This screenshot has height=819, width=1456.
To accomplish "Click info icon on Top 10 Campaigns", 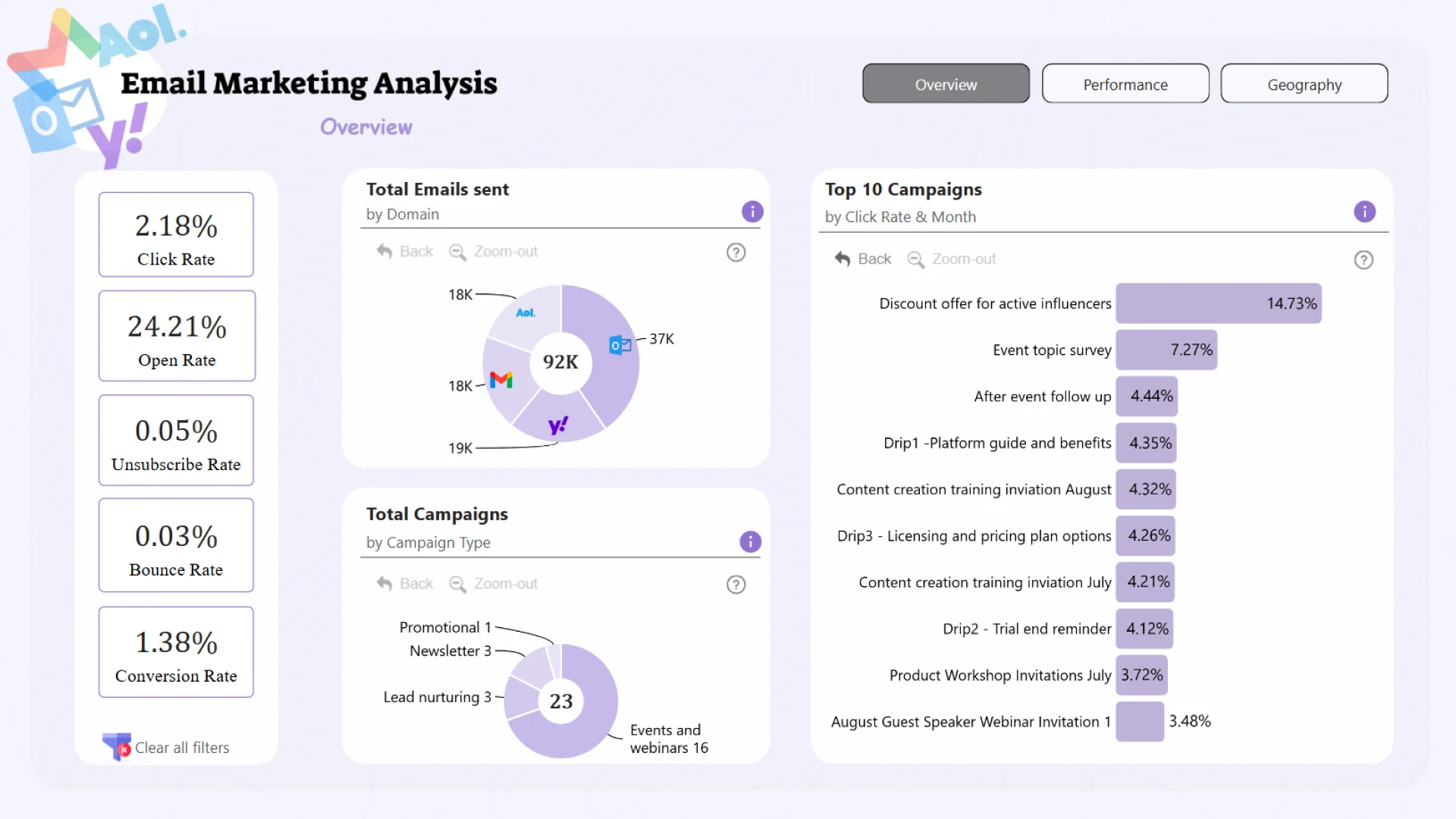I will click(1364, 212).
